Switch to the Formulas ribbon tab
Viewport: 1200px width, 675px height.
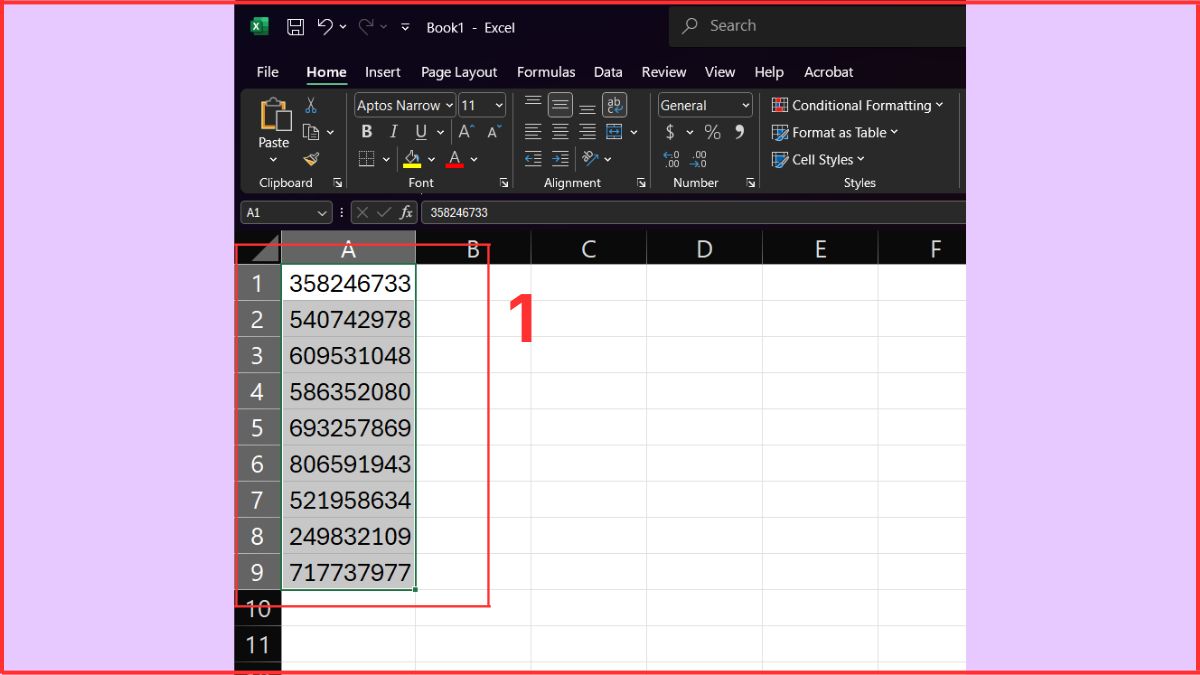point(546,72)
